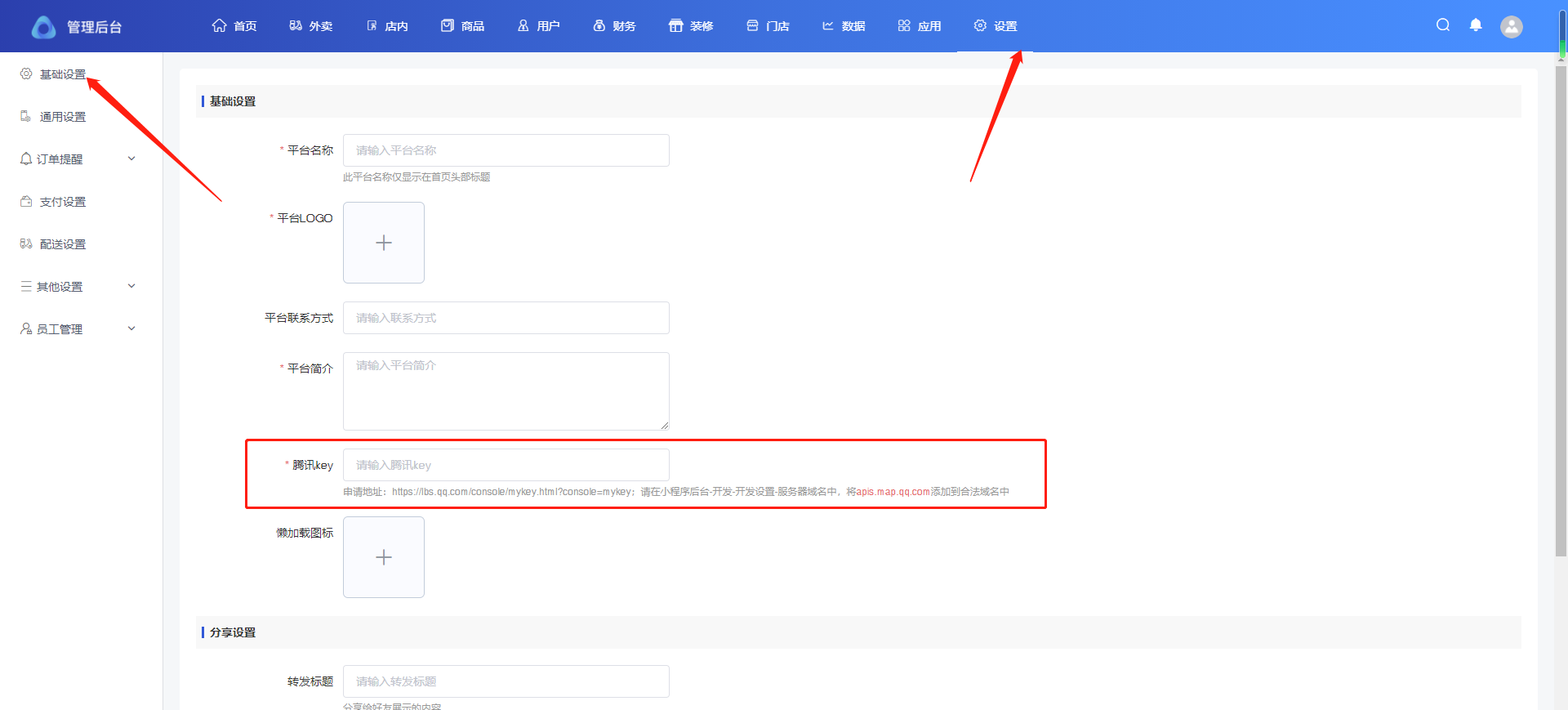Click the blue platform logo icon

click(x=43, y=27)
